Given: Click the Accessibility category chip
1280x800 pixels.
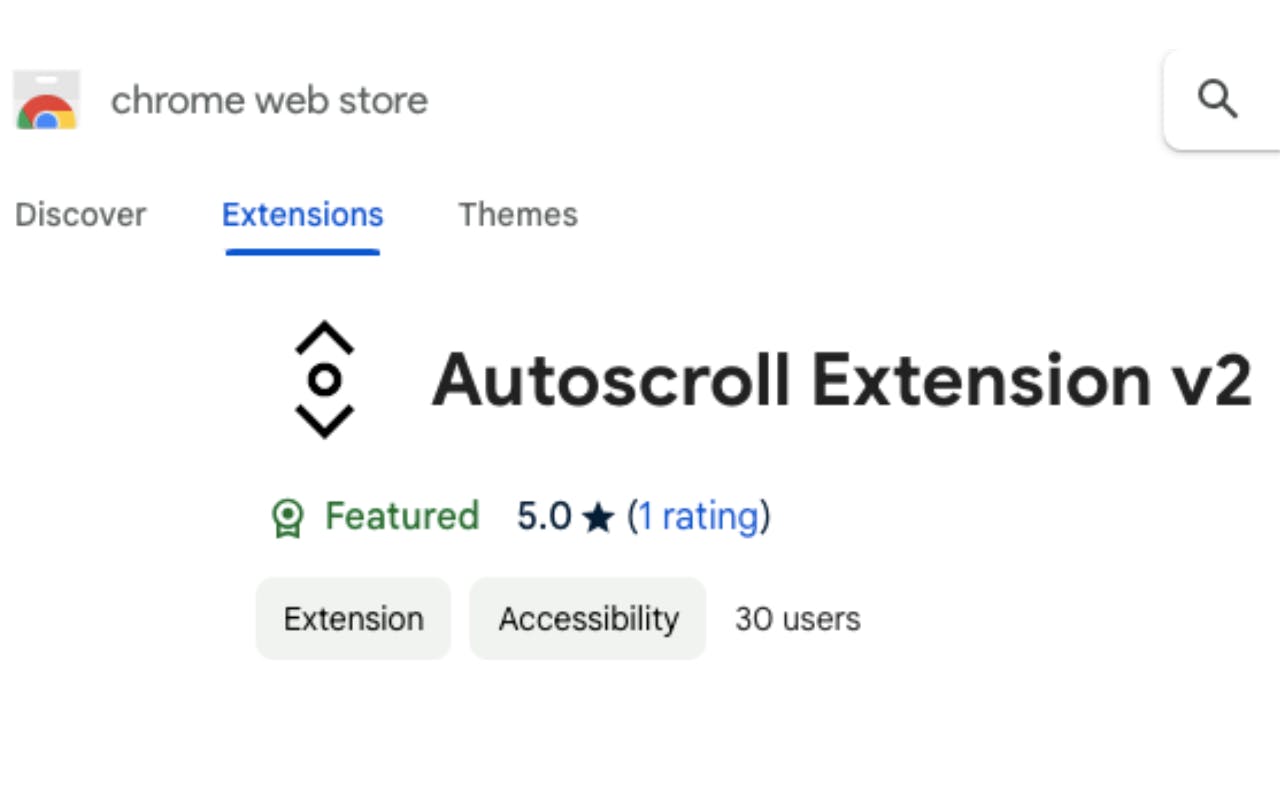Looking at the screenshot, I should (588, 619).
